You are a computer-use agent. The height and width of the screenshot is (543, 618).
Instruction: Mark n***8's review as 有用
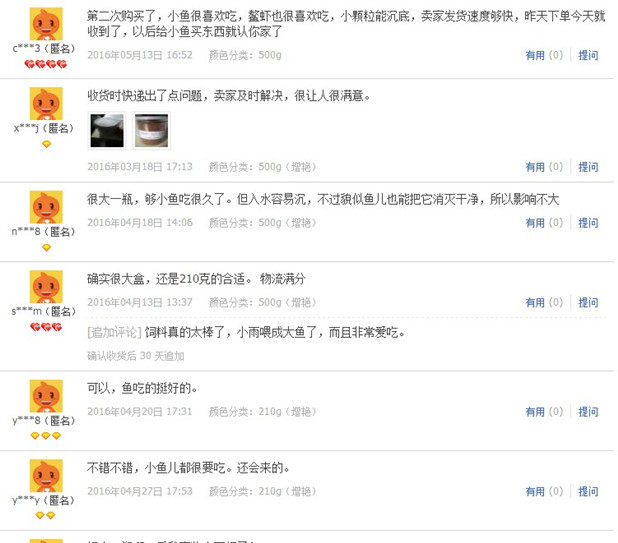click(x=544, y=223)
